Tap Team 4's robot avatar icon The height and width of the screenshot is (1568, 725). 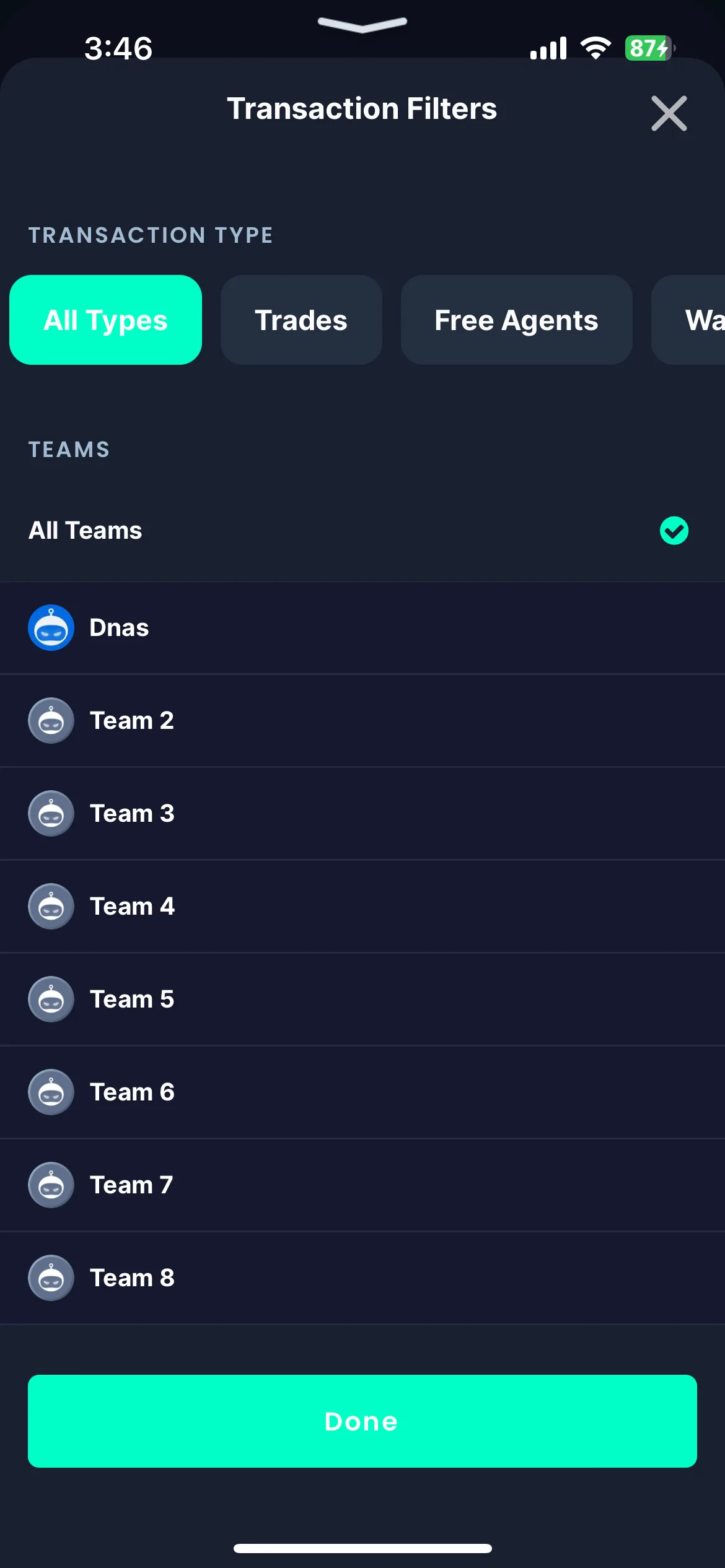[51, 906]
